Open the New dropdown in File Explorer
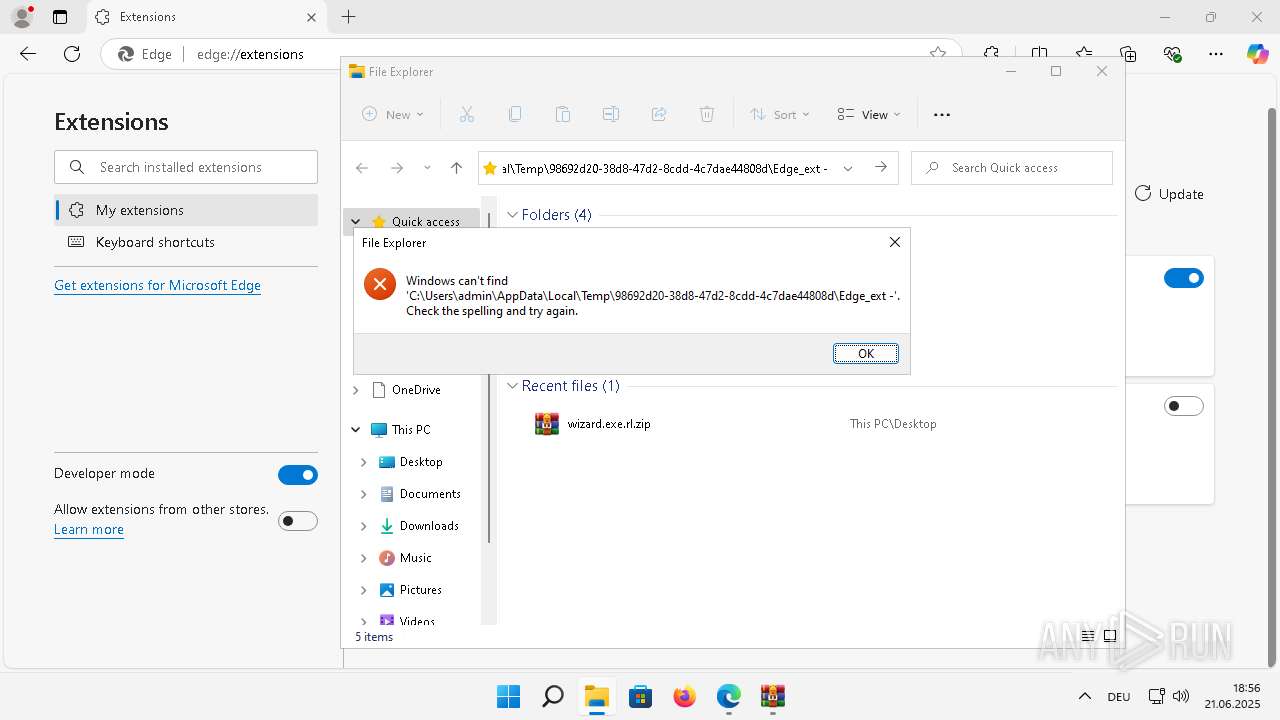 click(393, 114)
